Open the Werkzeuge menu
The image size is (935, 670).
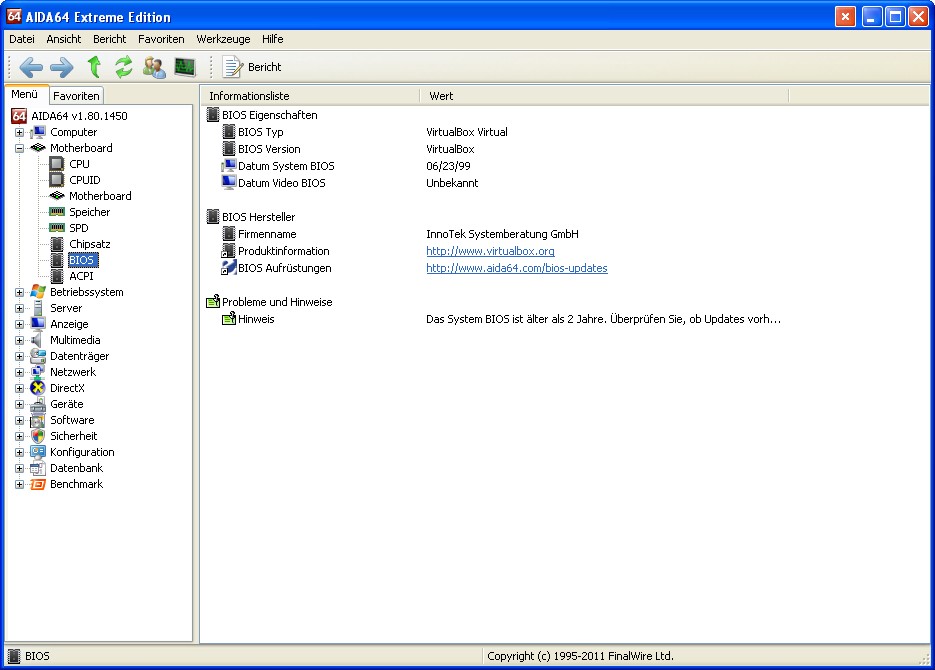click(223, 39)
